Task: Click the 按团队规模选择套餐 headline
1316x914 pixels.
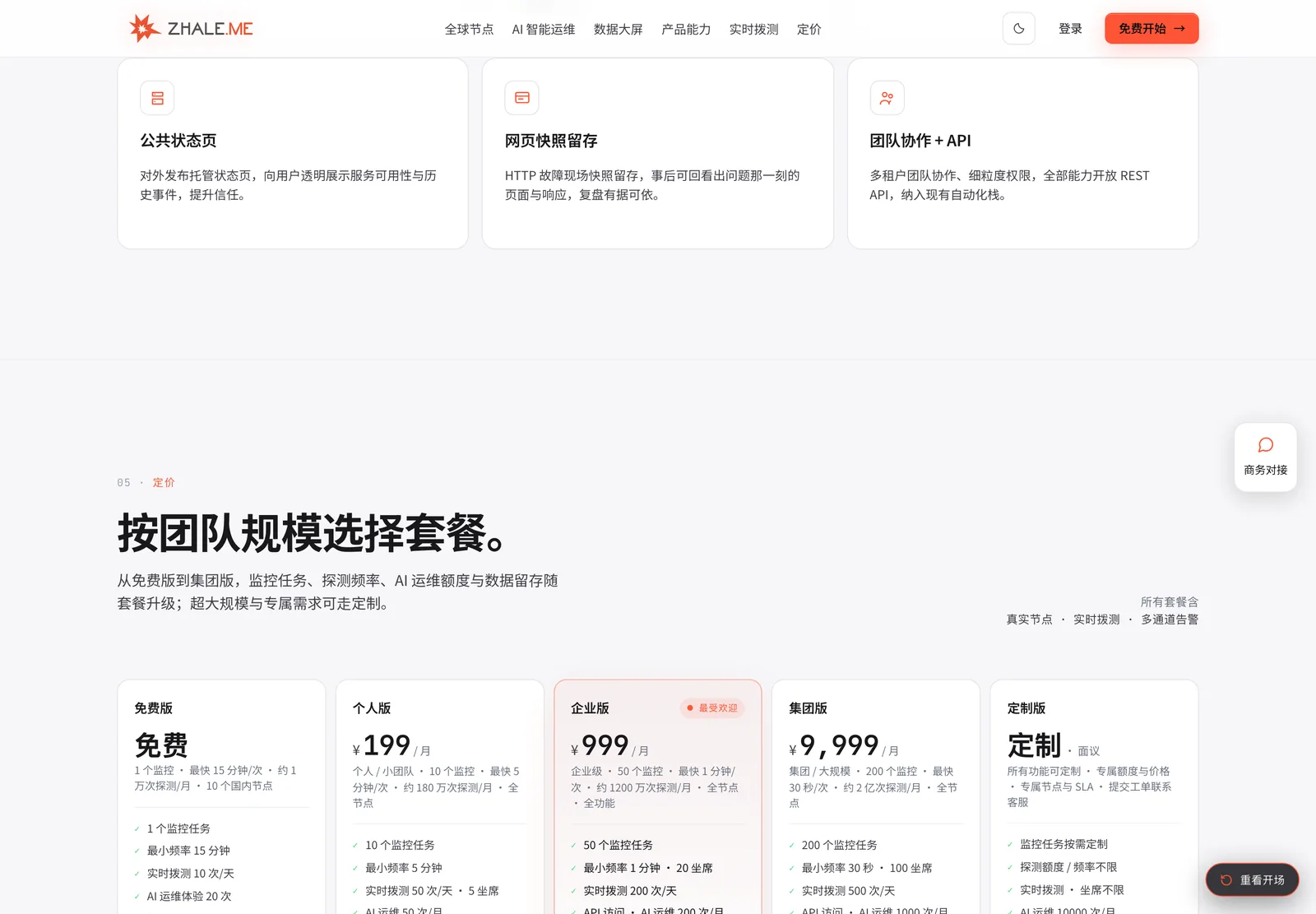Action: pyautogui.click(x=312, y=533)
